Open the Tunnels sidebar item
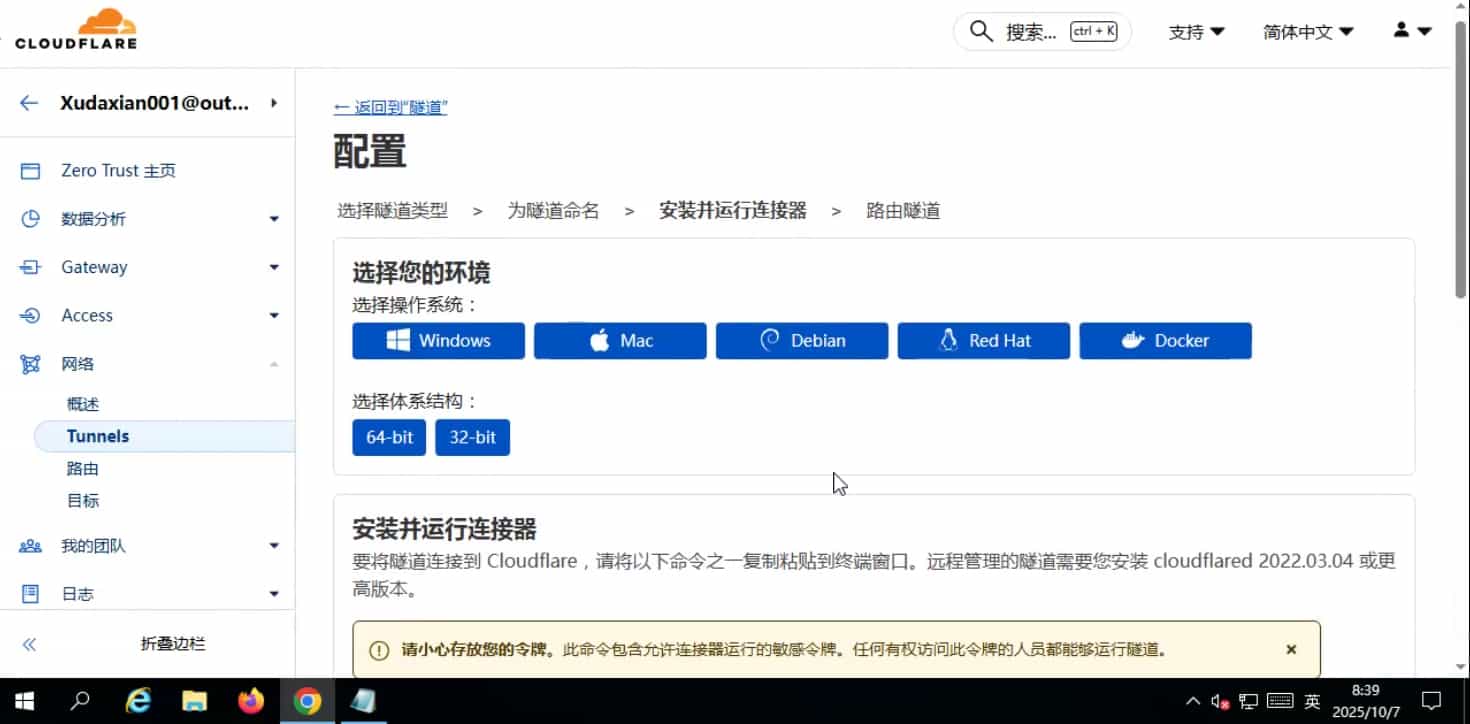Image resolution: width=1470 pixels, height=724 pixels. (x=98, y=436)
